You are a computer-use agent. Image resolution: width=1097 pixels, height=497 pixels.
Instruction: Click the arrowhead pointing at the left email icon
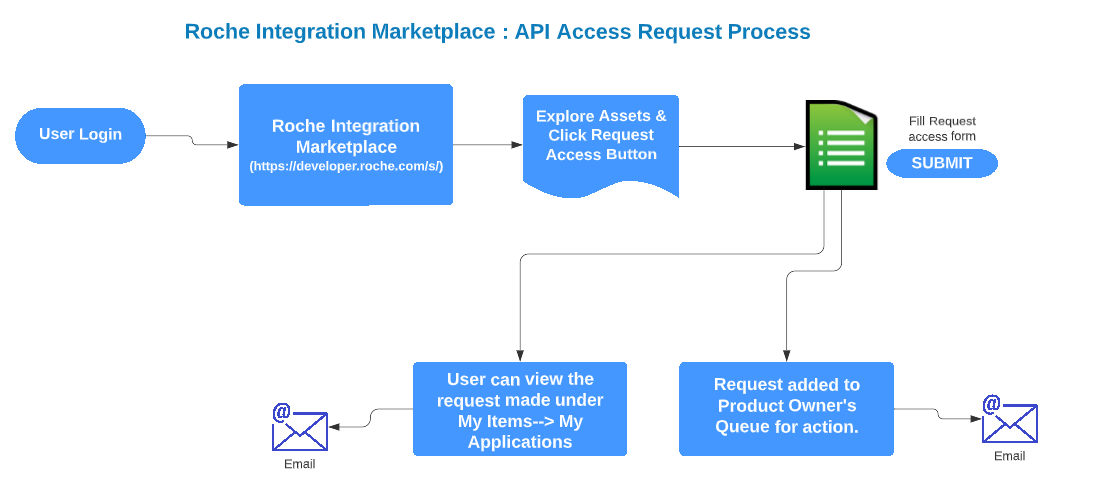(x=335, y=427)
